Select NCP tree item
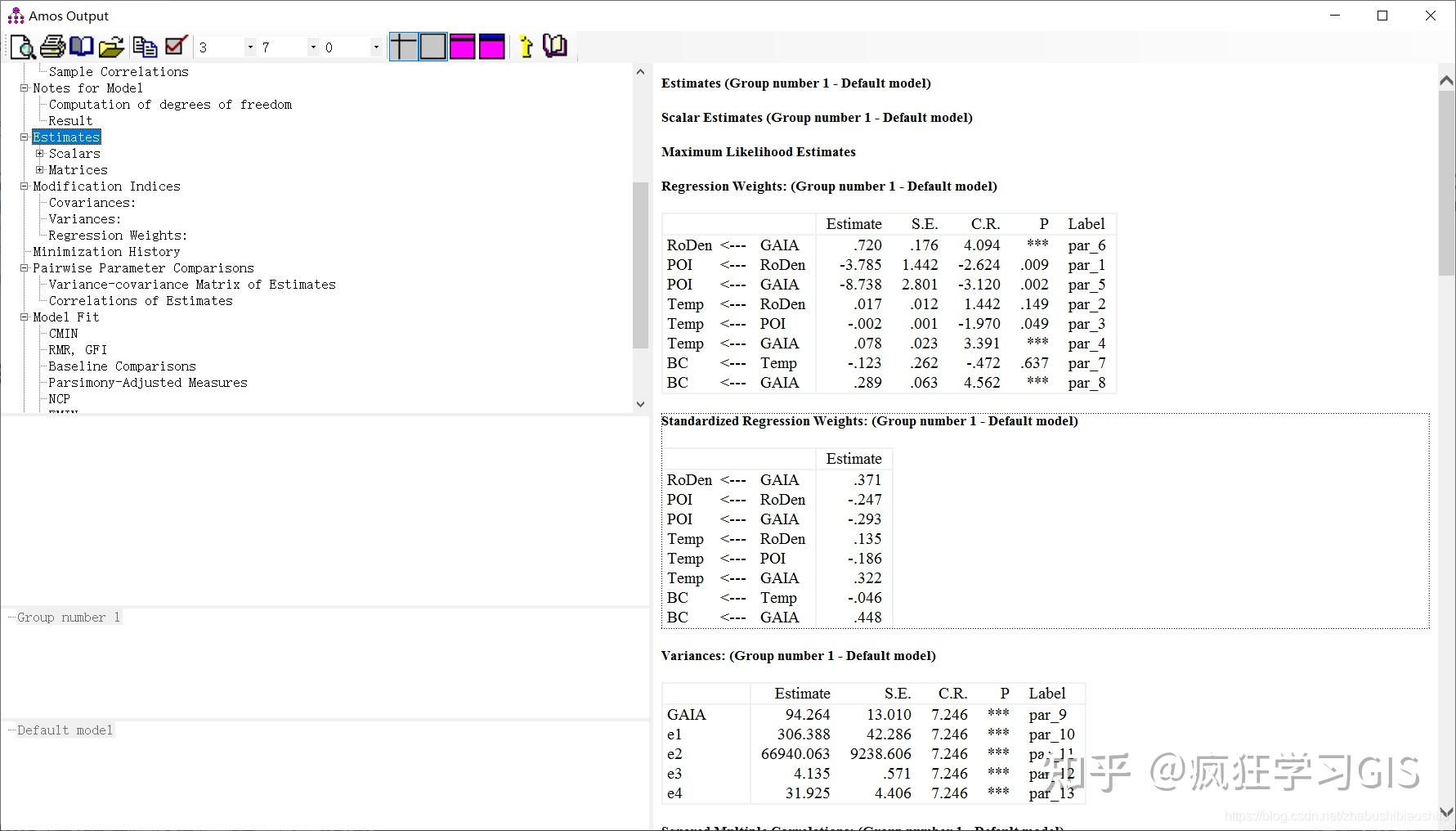Viewport: 1456px width, 831px height. [x=59, y=399]
